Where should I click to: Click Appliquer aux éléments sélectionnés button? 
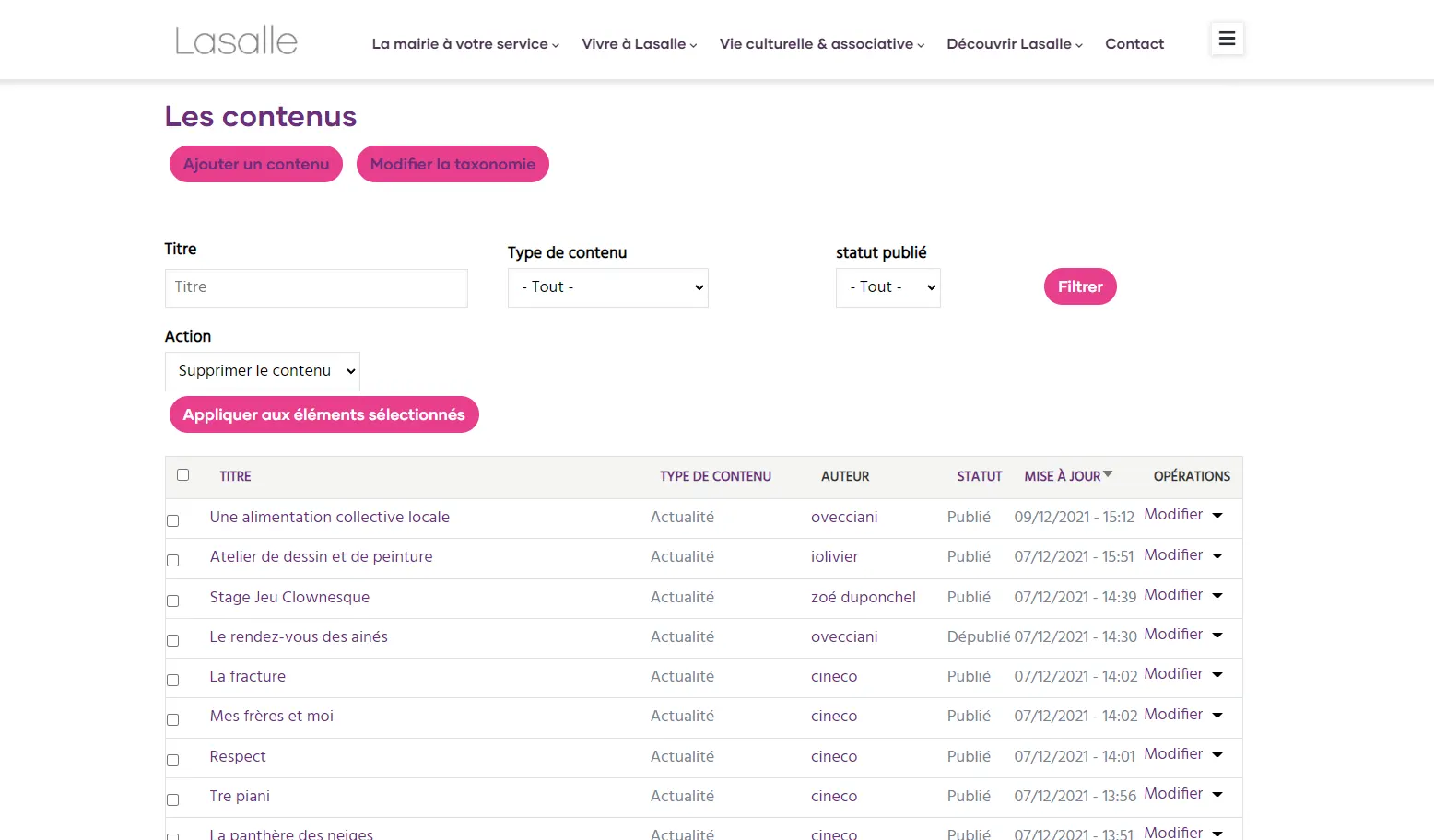point(324,414)
